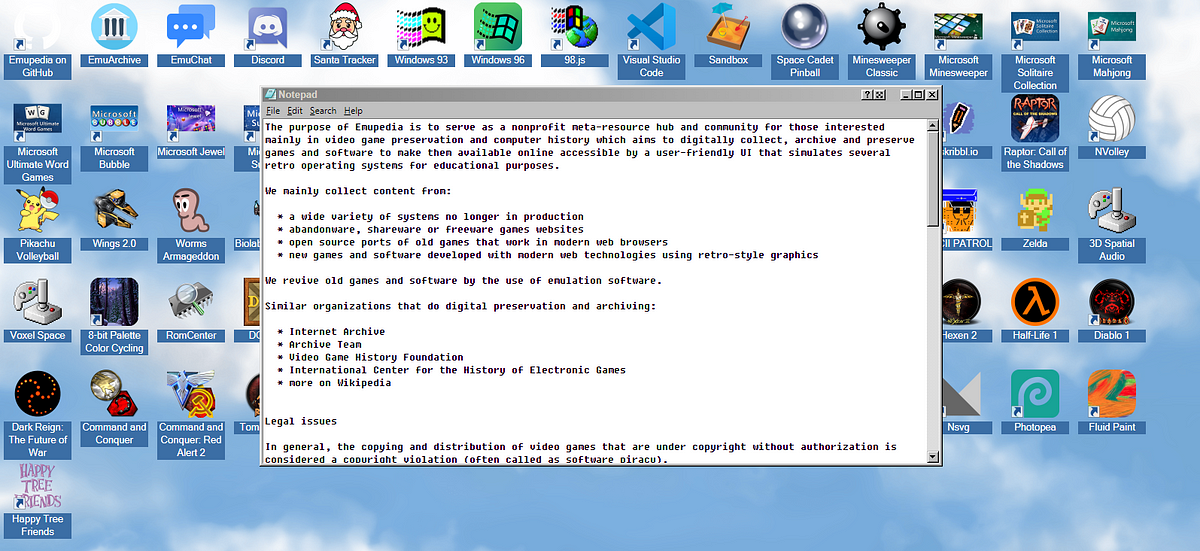Click the "Video Game History Foundation" line
1200x551 pixels.
click(376, 358)
